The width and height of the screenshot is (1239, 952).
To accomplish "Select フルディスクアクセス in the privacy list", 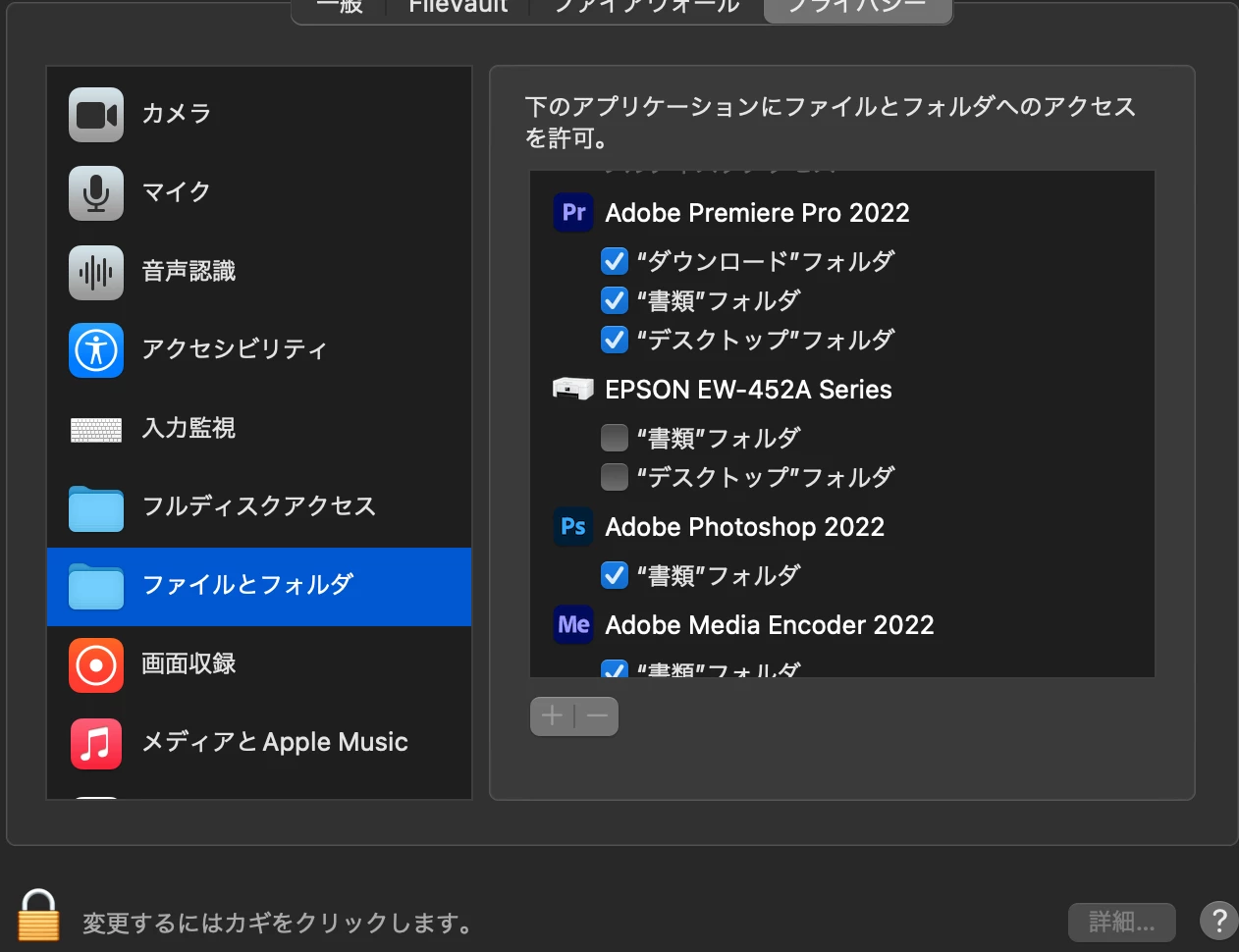I will pyautogui.click(x=259, y=507).
